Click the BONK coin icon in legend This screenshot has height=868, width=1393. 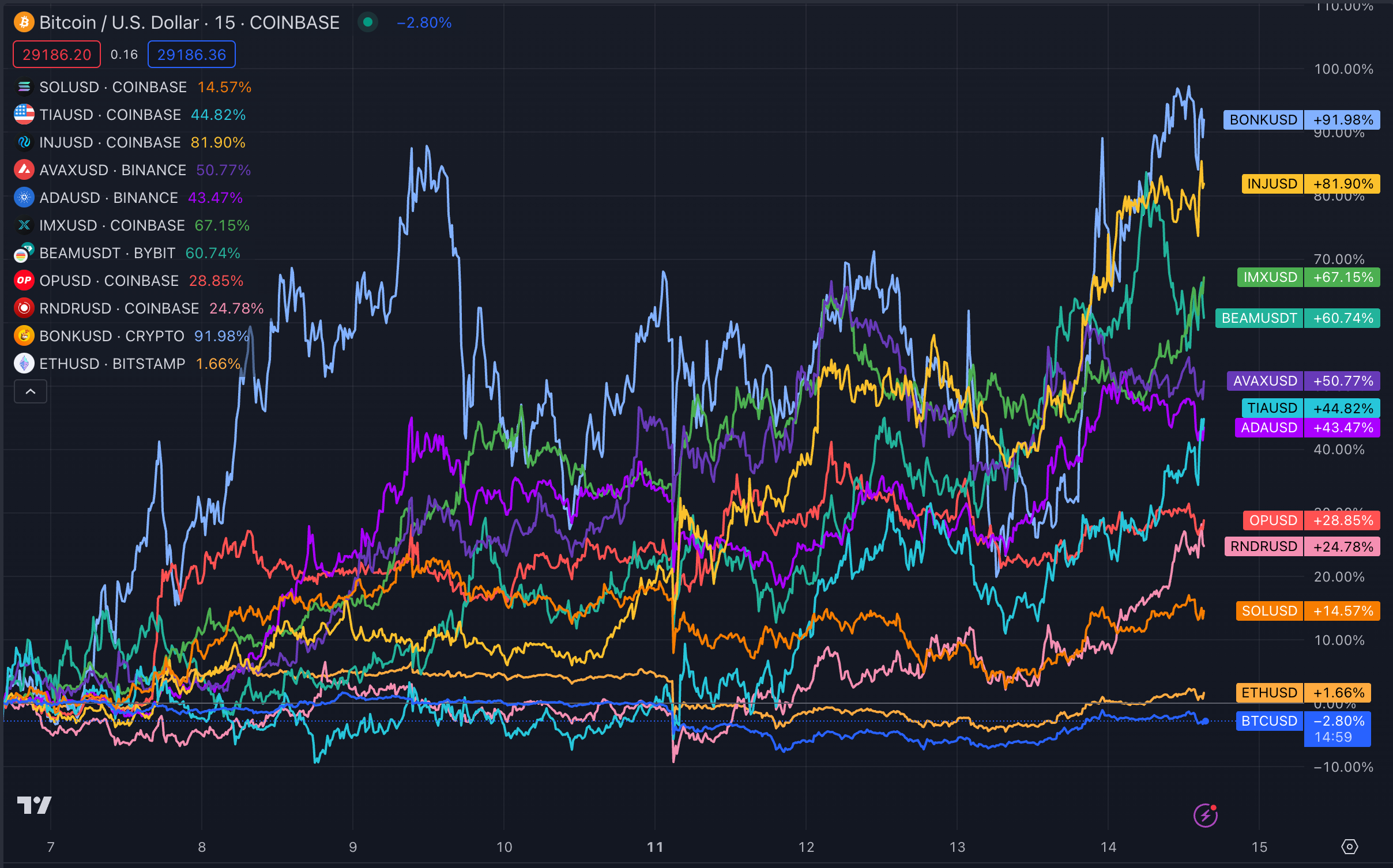24,336
